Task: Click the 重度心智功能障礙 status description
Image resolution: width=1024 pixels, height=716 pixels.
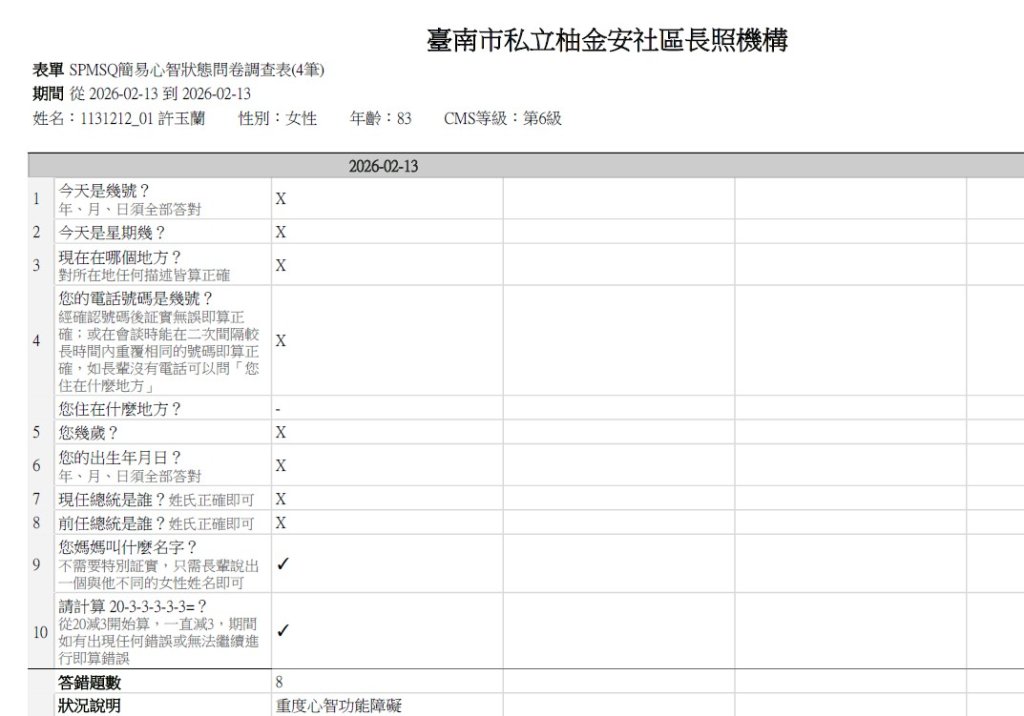Action: (338, 706)
